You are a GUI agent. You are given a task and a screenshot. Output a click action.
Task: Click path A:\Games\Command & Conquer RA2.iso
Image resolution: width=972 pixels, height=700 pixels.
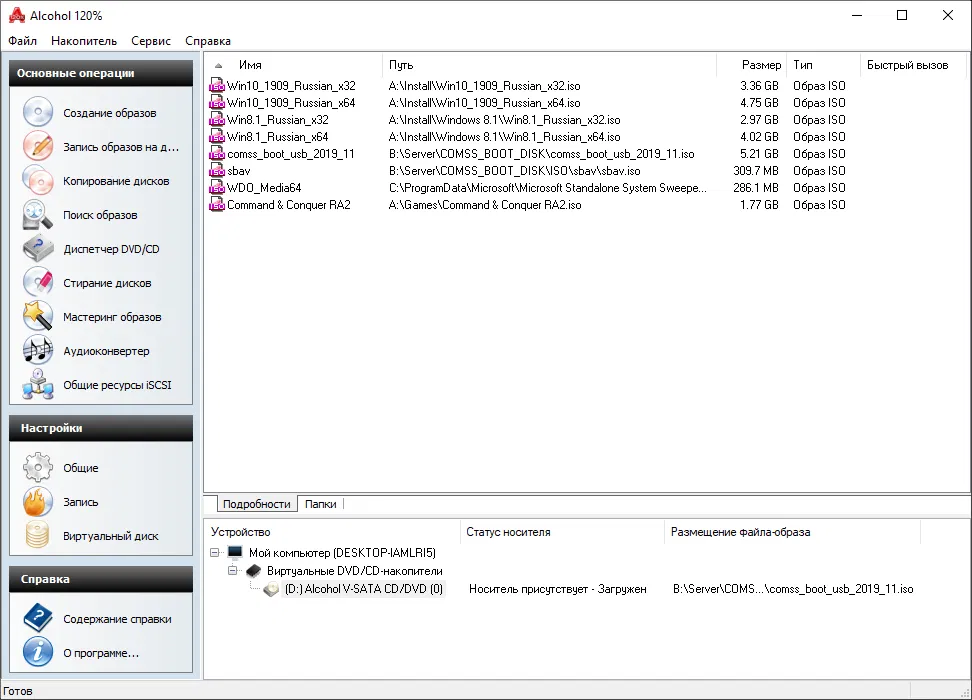click(485, 205)
